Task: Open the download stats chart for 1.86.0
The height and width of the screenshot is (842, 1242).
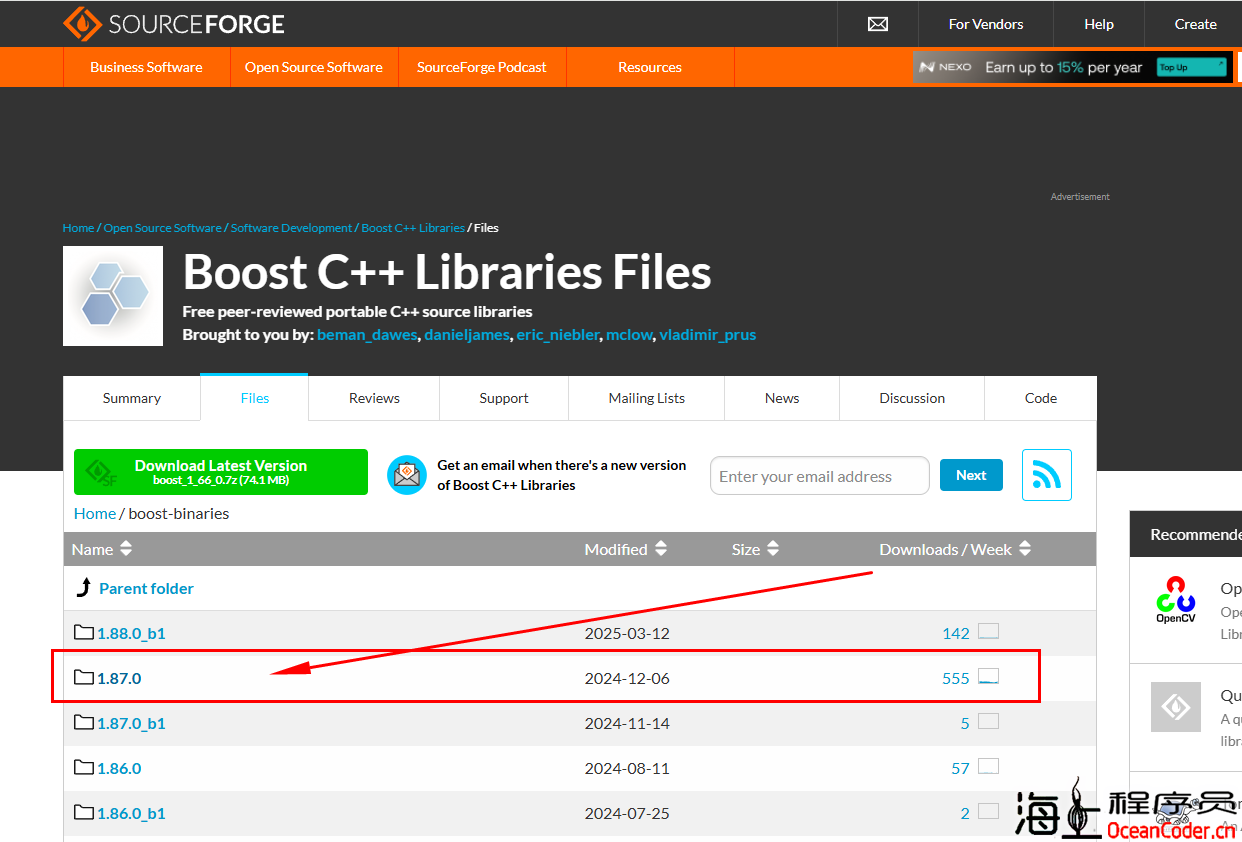Action: [988, 767]
